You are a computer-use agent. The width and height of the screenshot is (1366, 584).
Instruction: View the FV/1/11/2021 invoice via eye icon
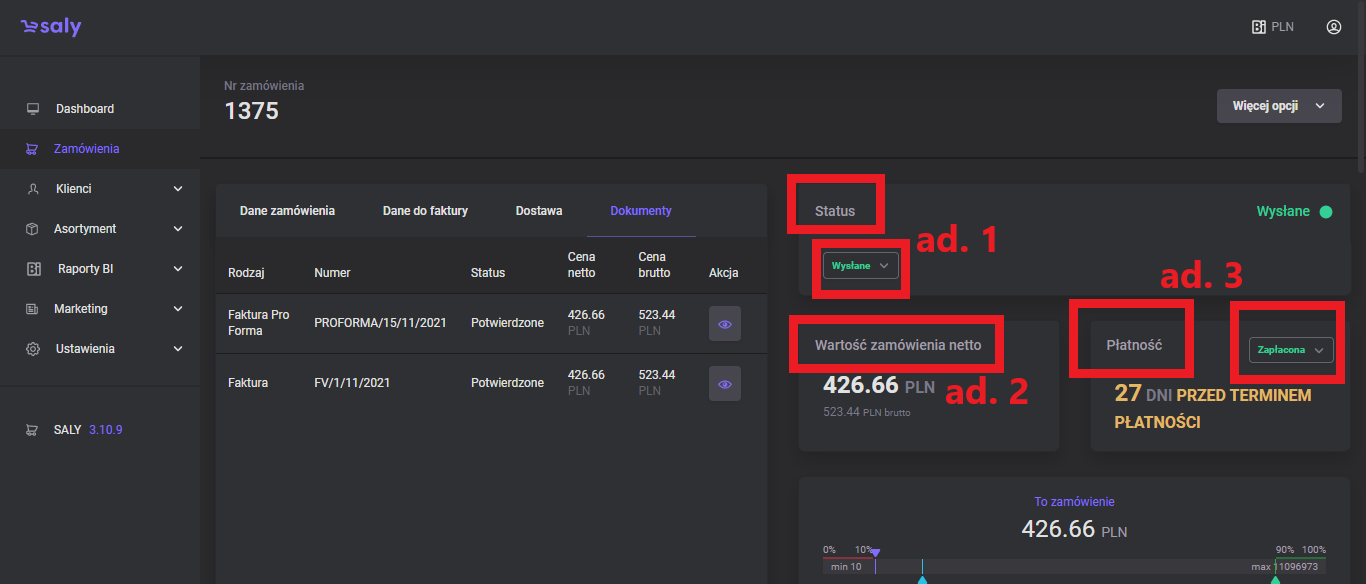pos(725,384)
